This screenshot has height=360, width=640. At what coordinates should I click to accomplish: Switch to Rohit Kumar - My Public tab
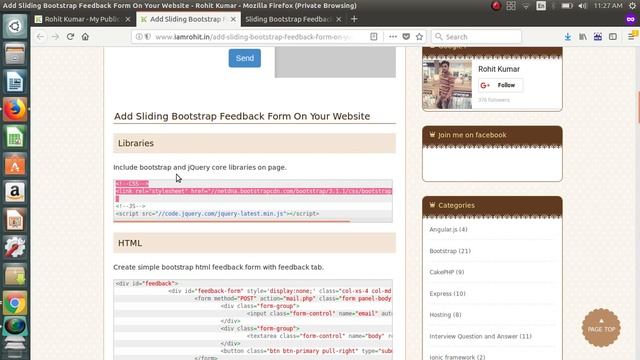tap(82, 19)
